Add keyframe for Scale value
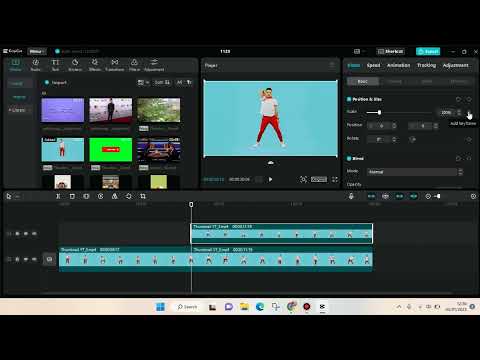This screenshot has width=480, height=360. pos(469,112)
